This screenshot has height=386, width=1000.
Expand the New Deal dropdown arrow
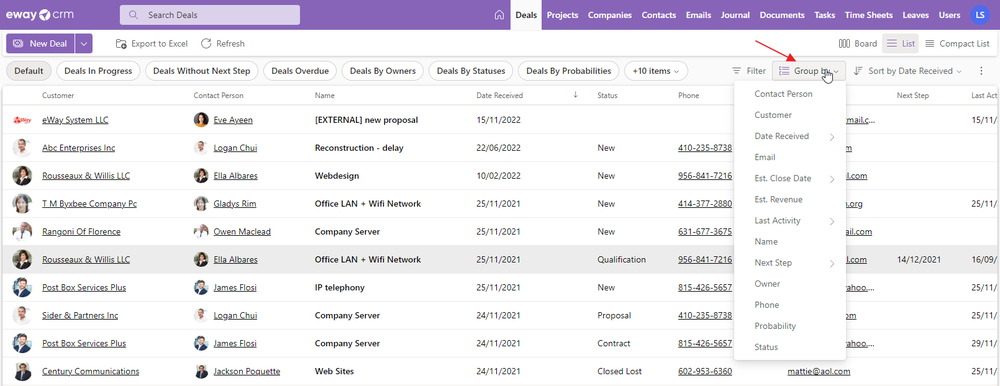pyautogui.click(x=84, y=43)
